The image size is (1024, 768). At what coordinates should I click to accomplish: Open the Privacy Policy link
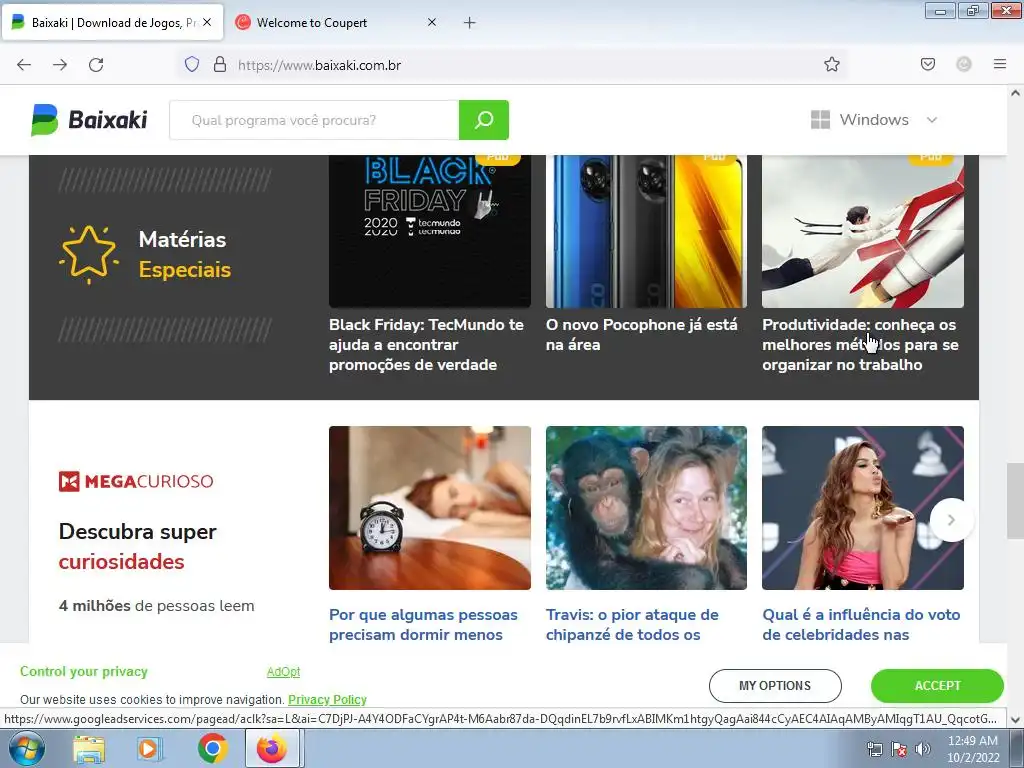pos(327,699)
